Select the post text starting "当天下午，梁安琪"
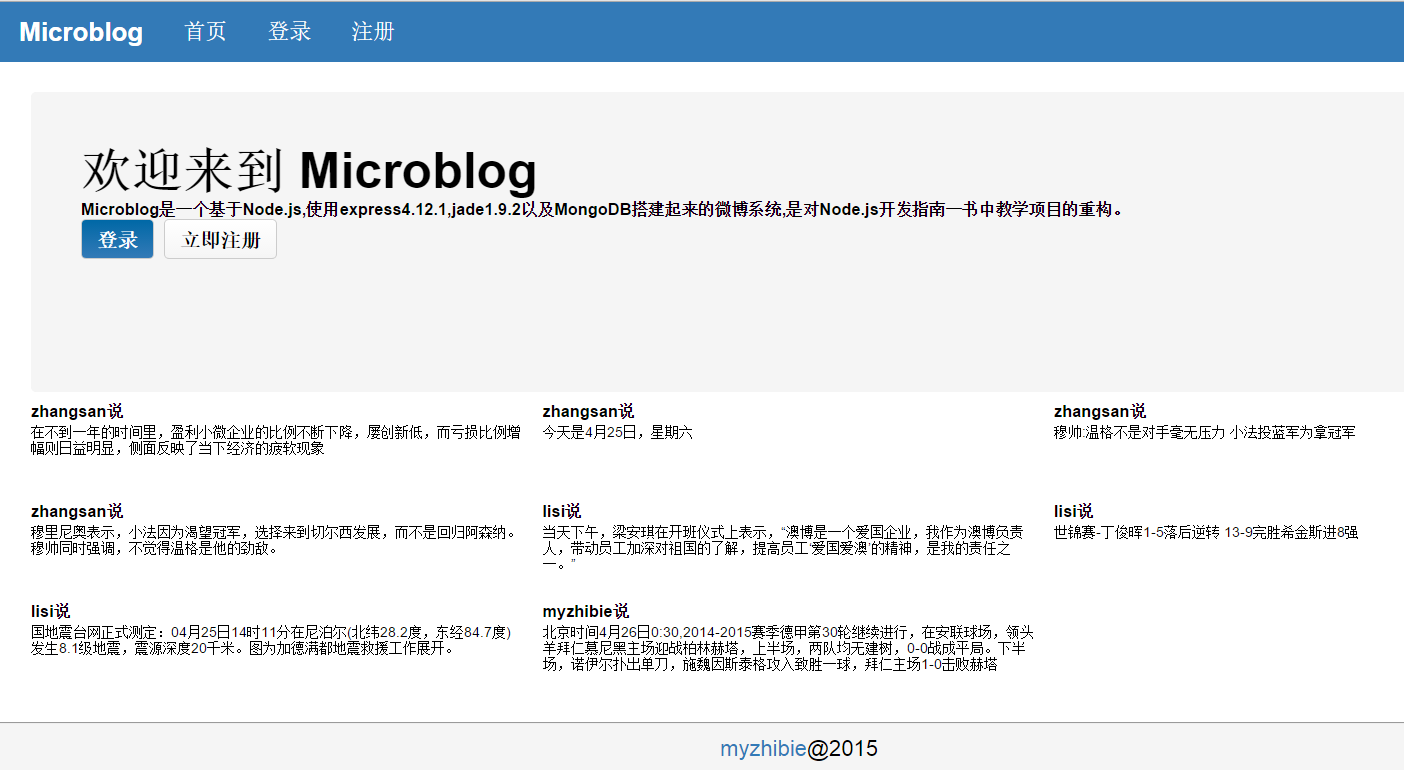 (783, 548)
